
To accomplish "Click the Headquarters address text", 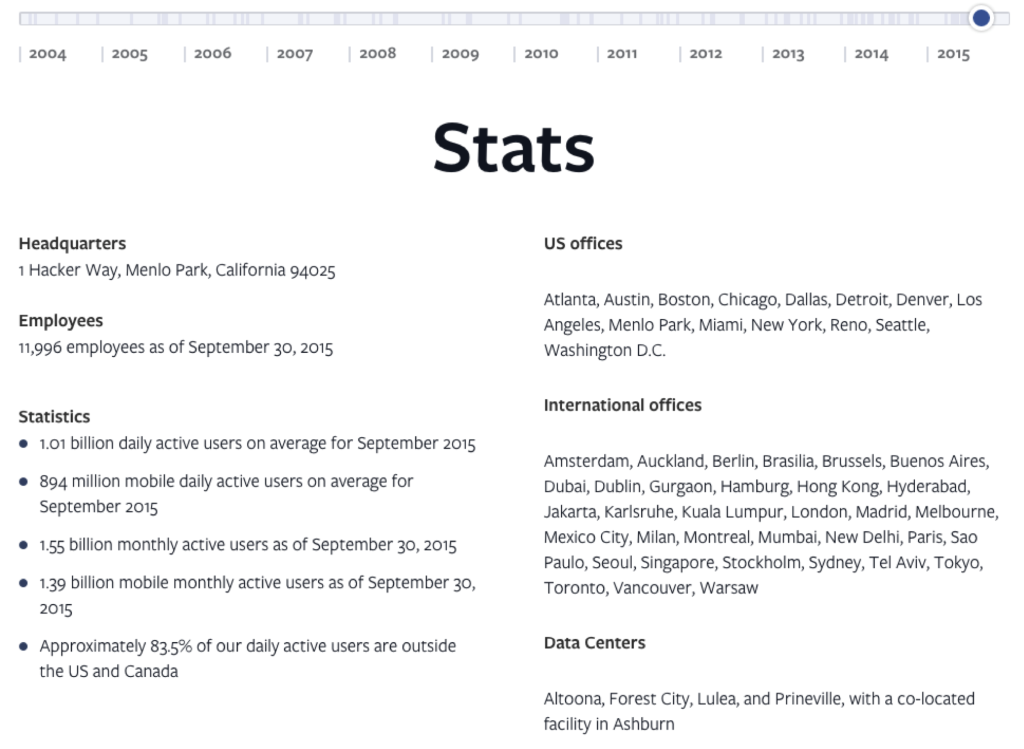I will 177,270.
